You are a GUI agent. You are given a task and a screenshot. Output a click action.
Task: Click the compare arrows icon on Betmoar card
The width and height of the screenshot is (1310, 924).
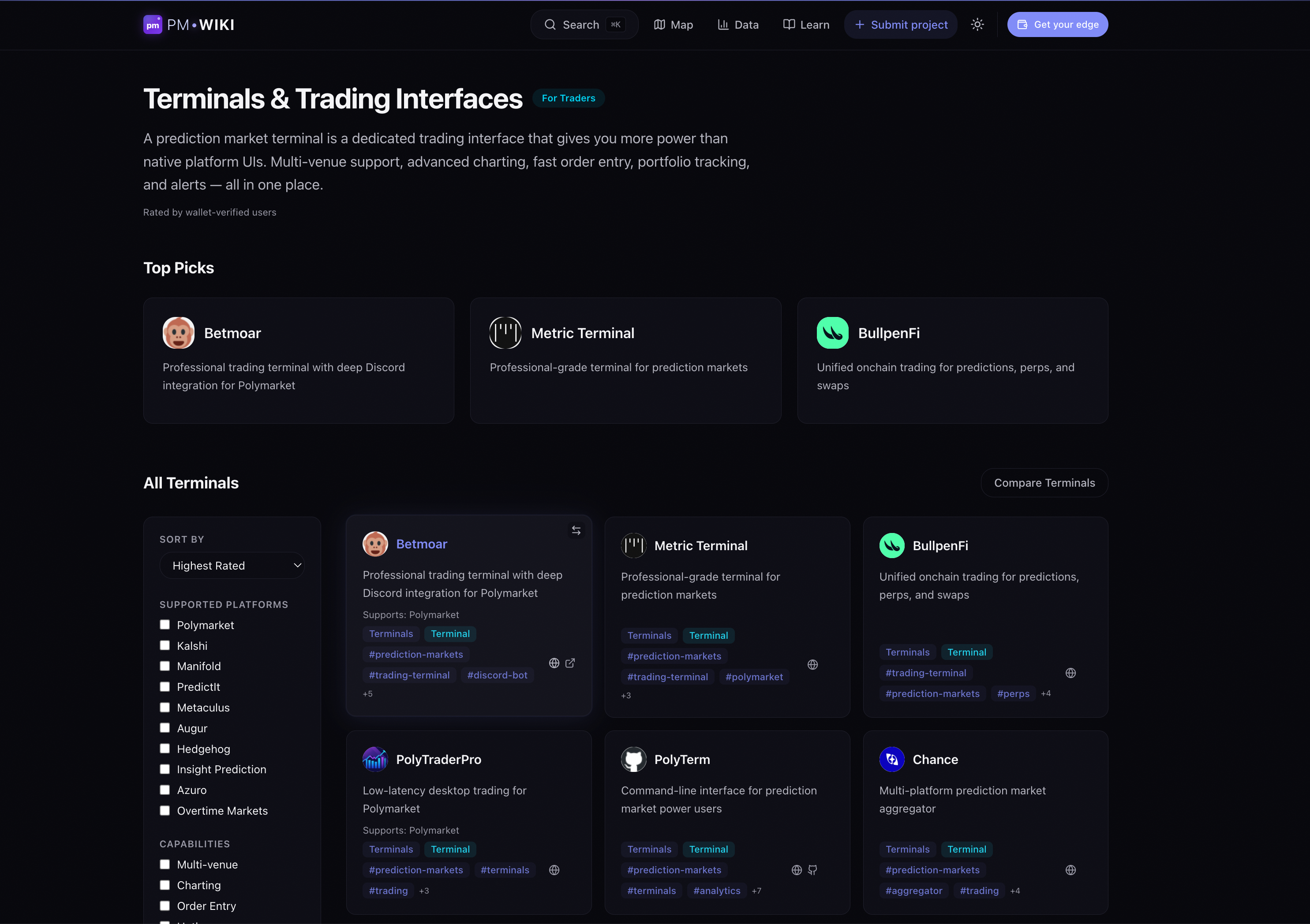point(576,530)
